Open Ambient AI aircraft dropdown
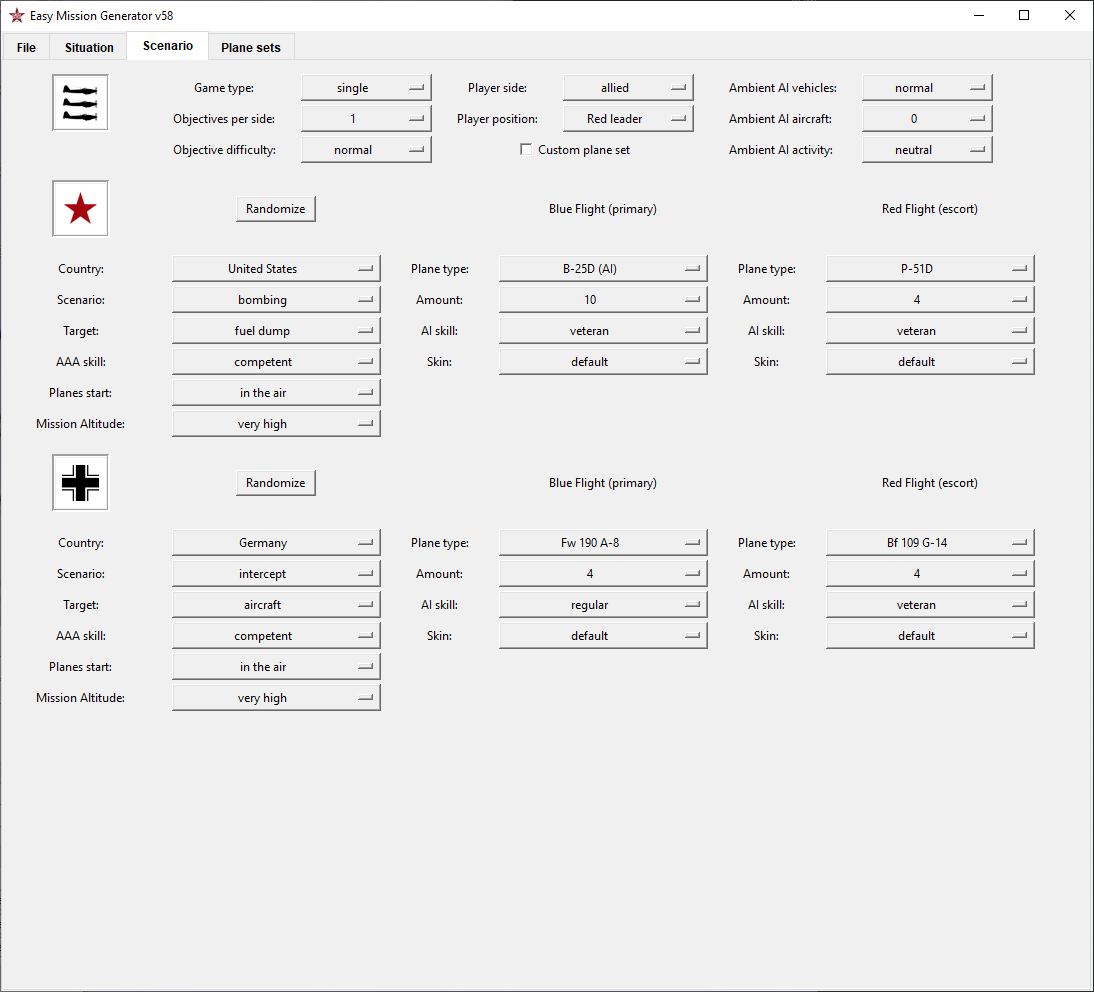 (927, 119)
